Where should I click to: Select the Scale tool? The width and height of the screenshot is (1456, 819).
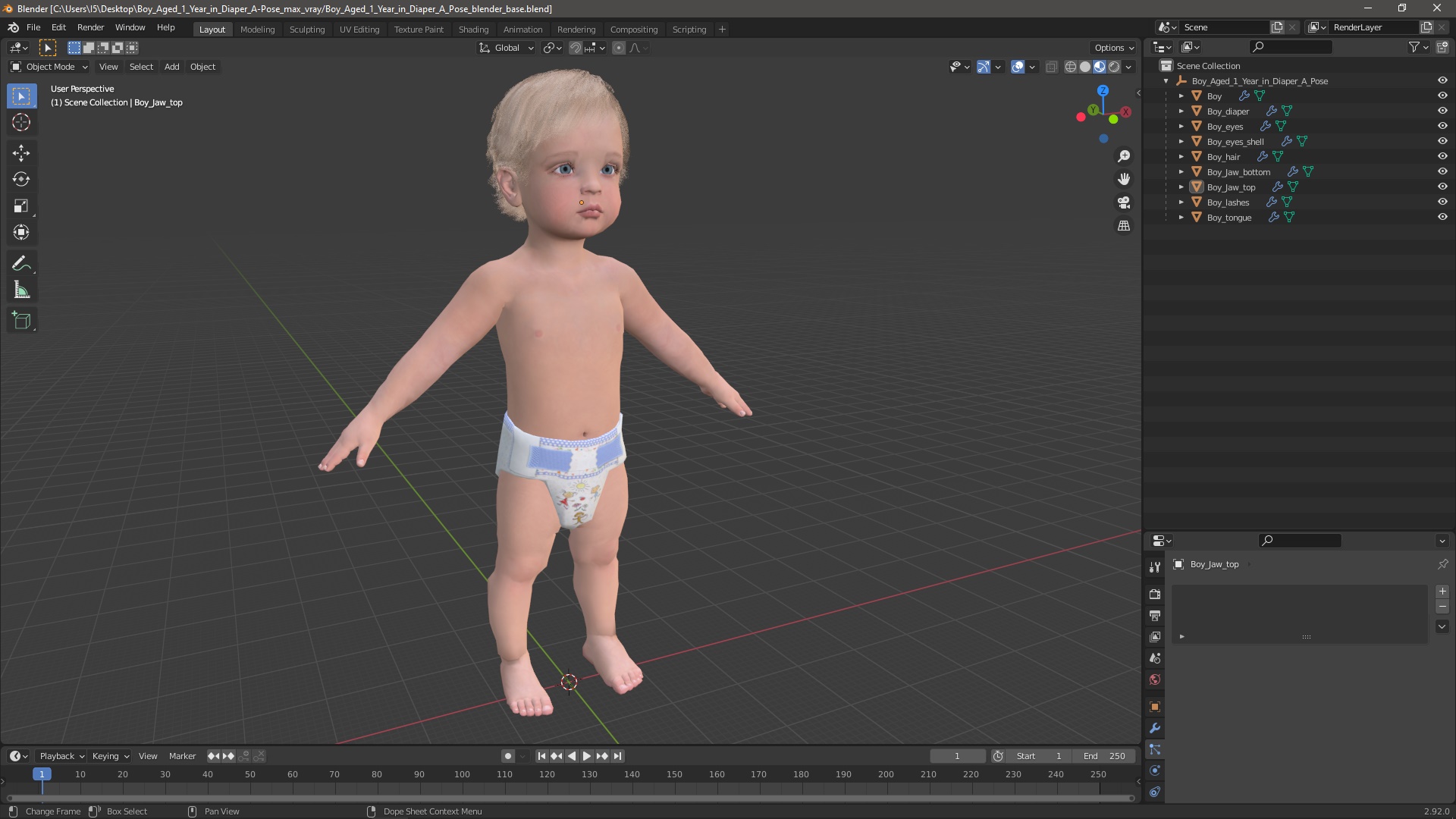tap(21, 206)
